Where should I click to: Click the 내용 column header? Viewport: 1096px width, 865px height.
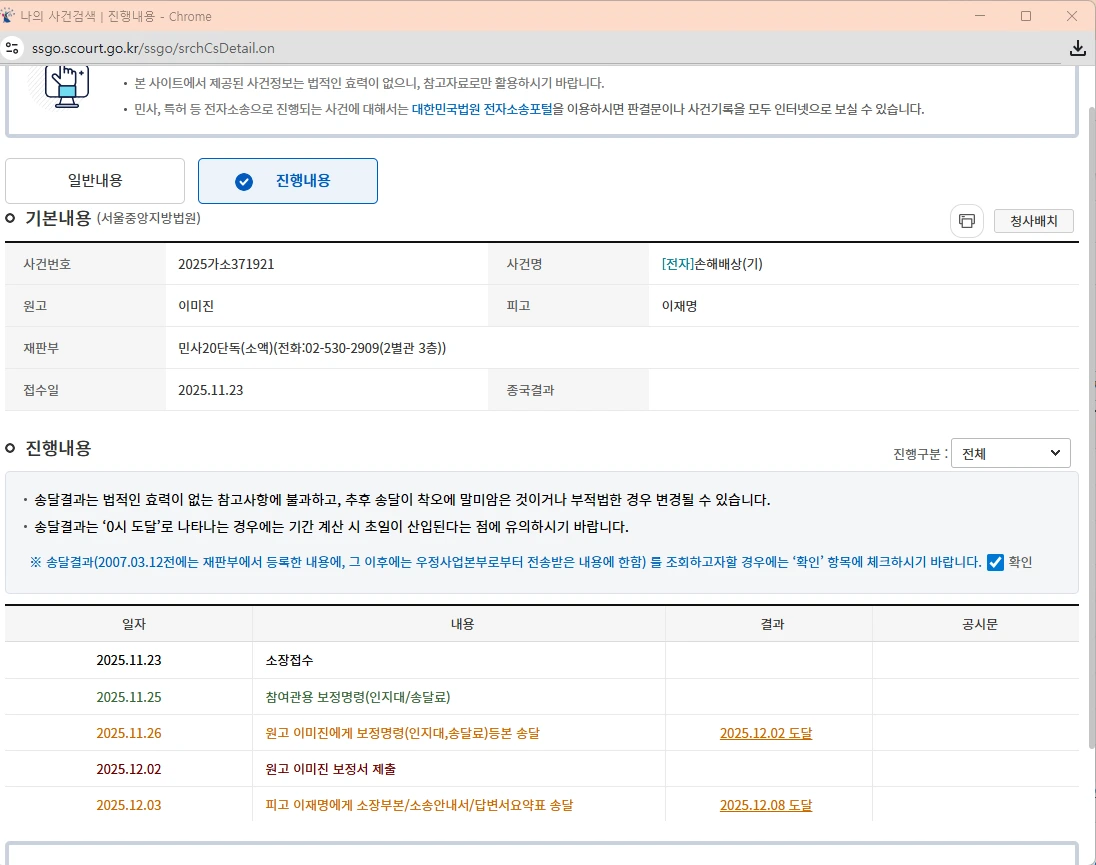click(462, 624)
